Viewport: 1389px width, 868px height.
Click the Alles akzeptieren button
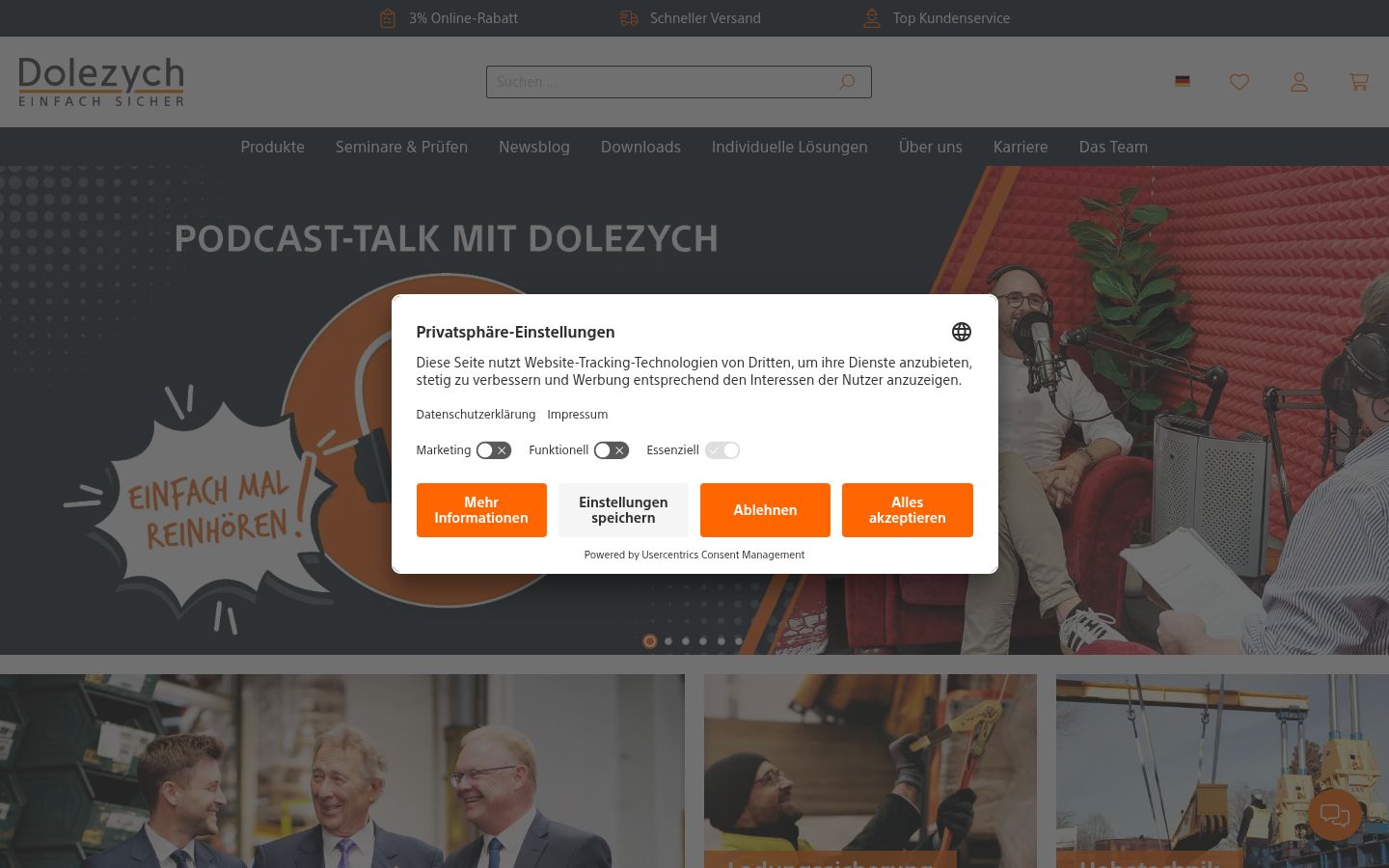coord(908,510)
